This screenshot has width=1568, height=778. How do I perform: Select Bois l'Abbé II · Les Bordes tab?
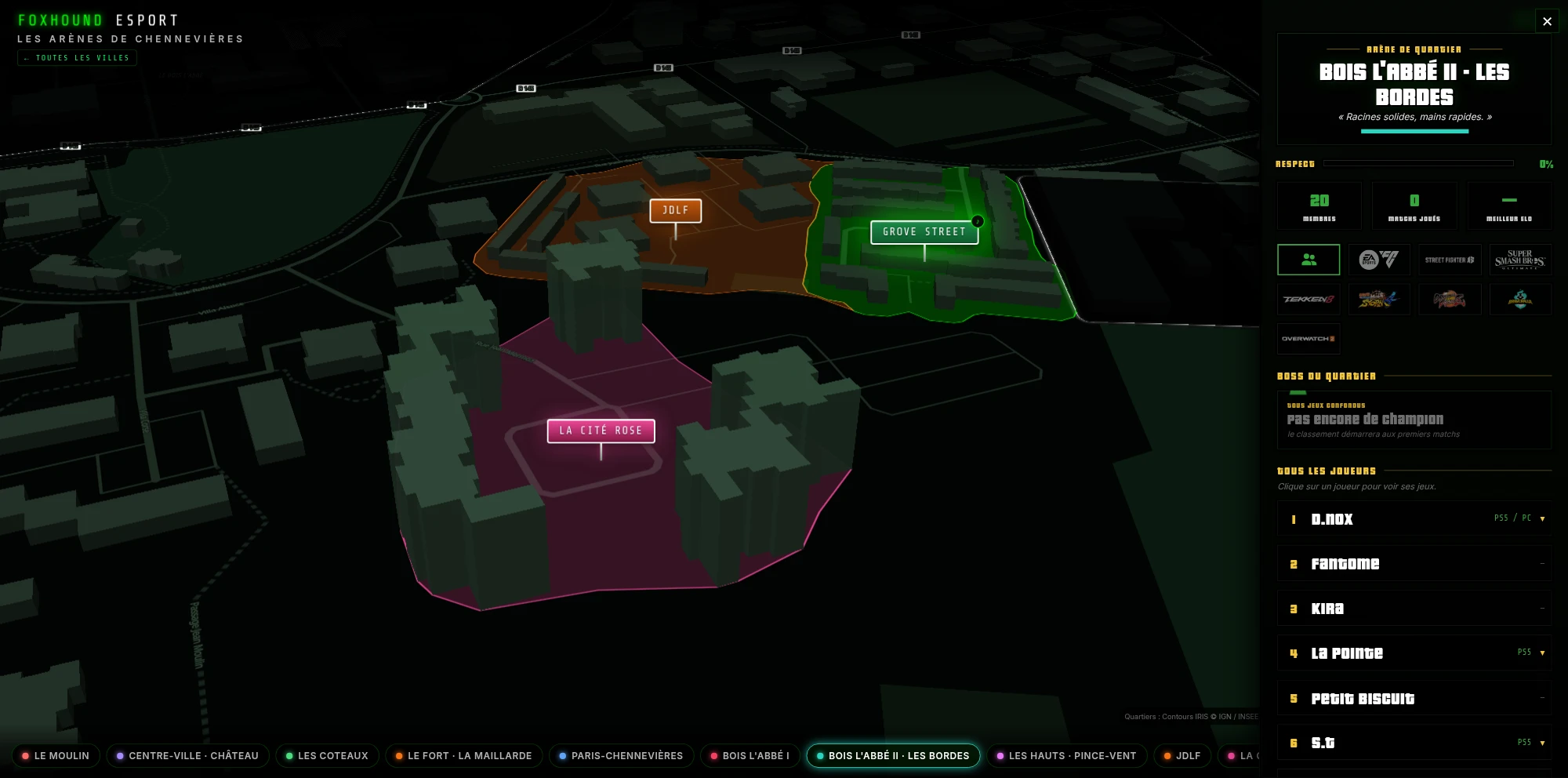[893, 756]
